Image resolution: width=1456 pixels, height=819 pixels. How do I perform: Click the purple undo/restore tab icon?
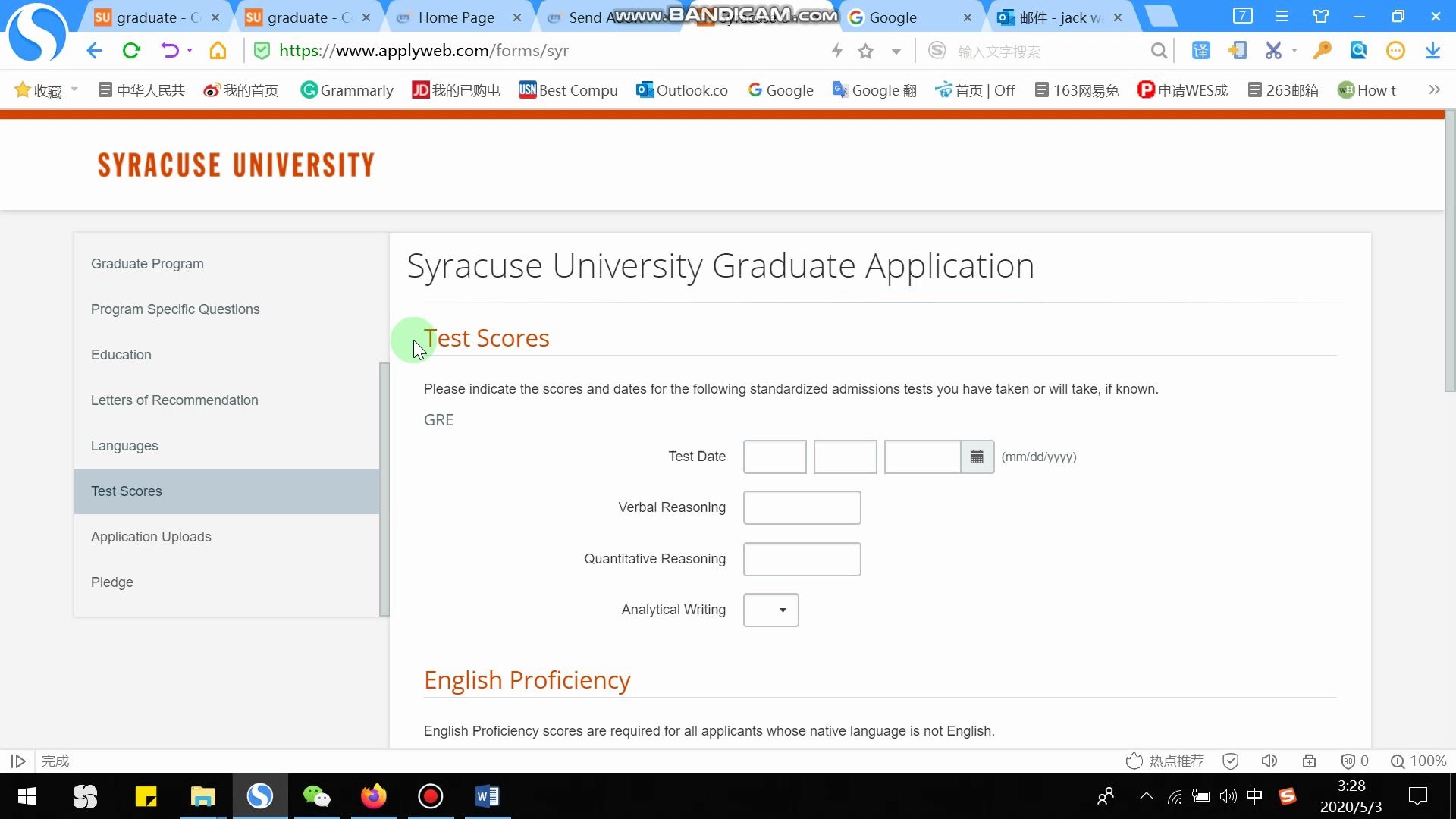(169, 51)
